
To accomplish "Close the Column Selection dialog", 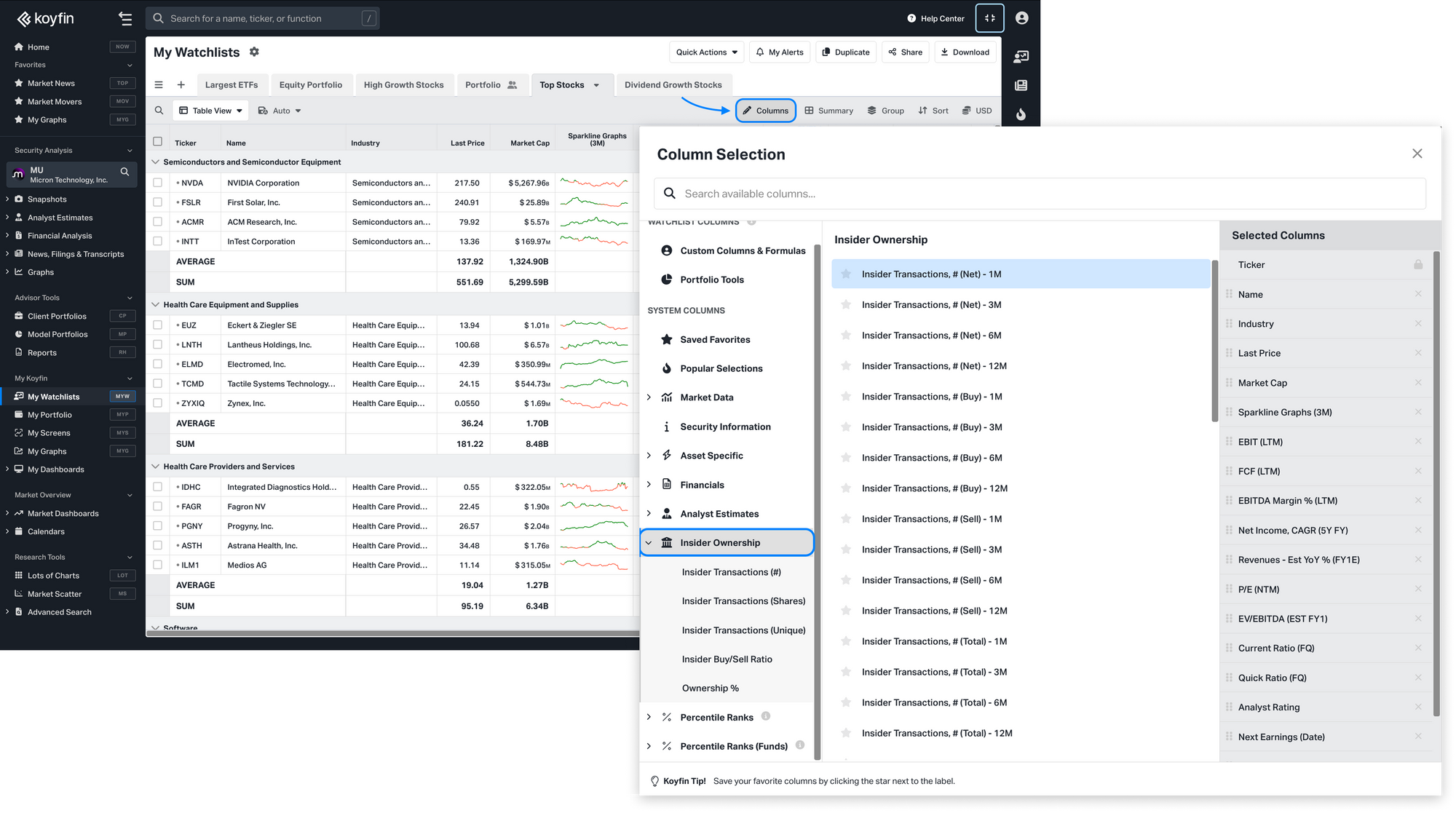I will click(1417, 154).
